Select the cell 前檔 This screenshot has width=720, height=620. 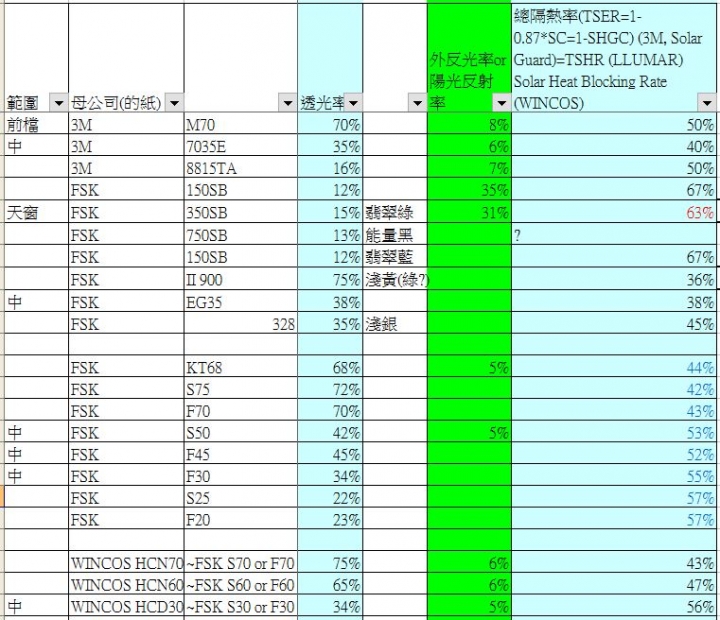click(36, 124)
